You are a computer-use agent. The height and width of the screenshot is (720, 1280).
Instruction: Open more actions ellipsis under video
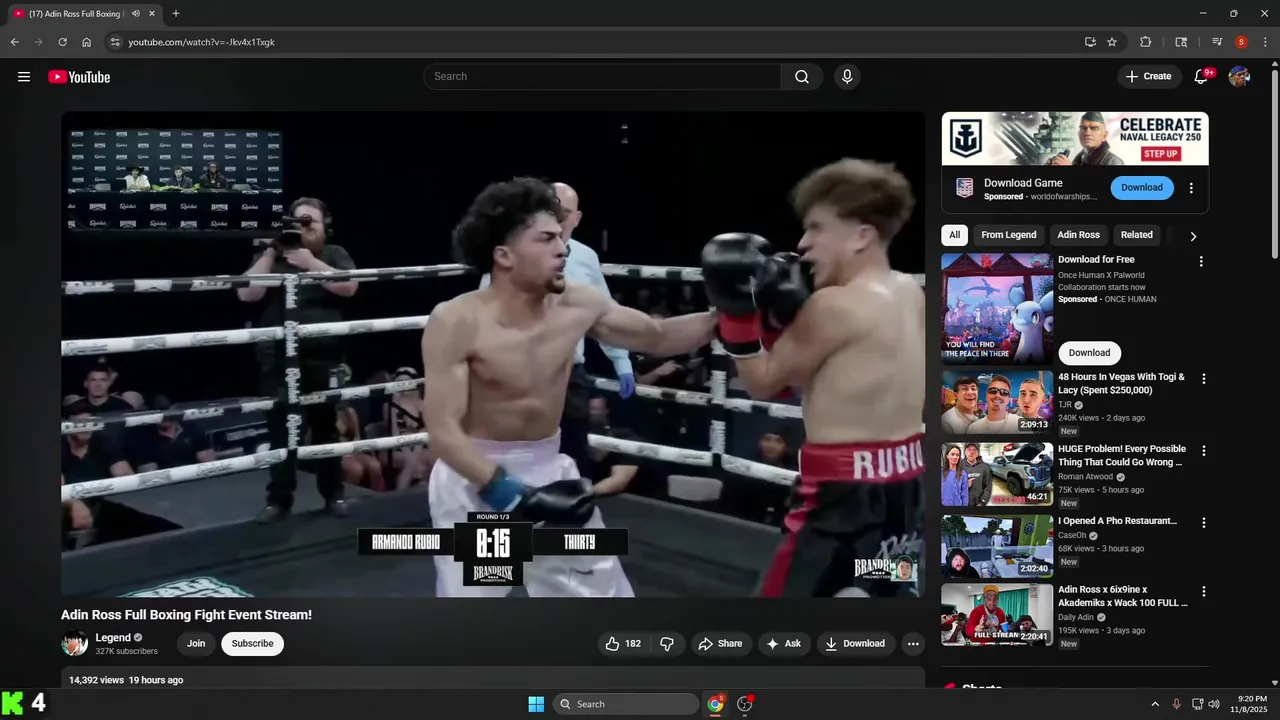(x=913, y=644)
